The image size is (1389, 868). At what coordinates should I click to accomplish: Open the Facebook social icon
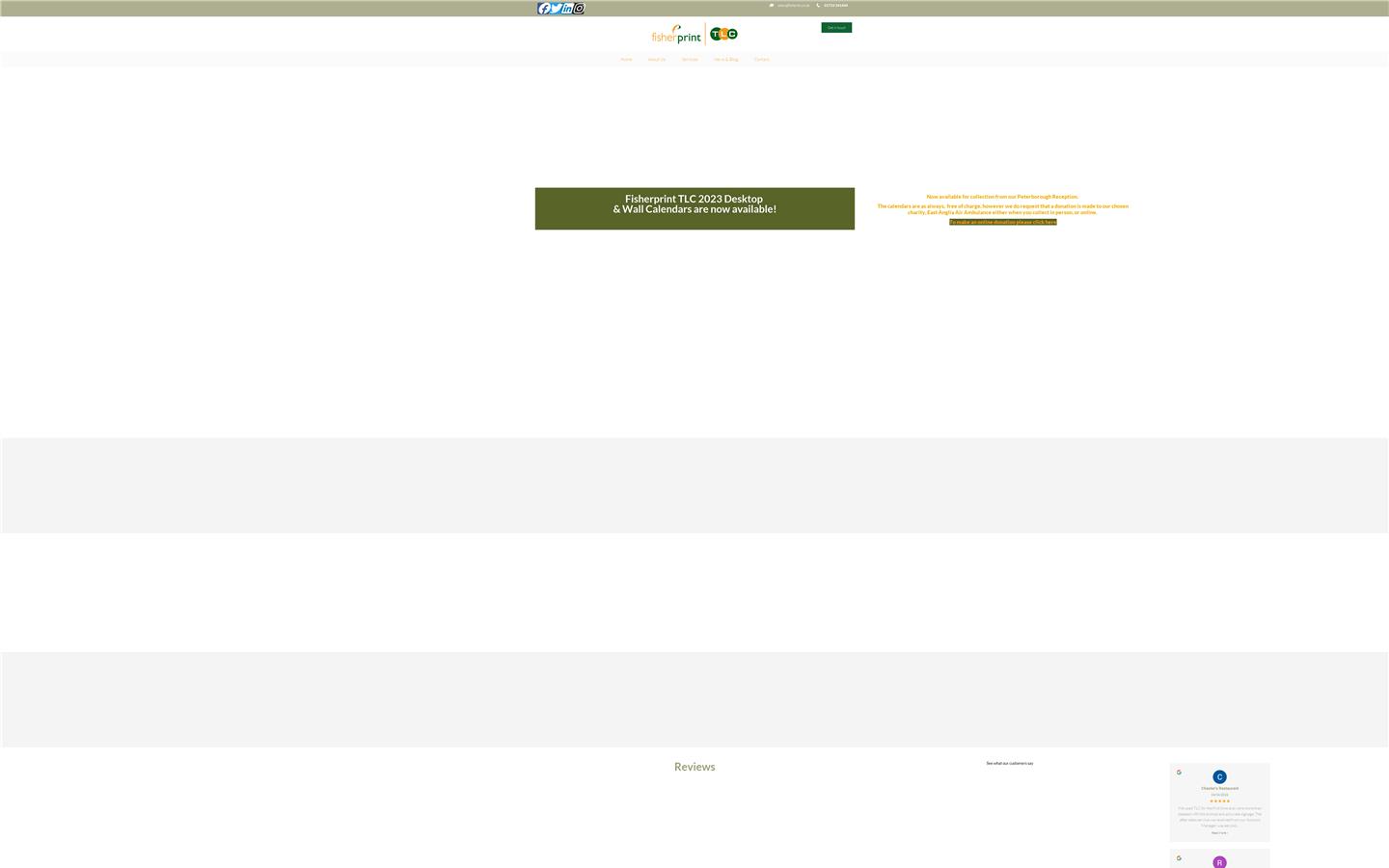[544, 8]
